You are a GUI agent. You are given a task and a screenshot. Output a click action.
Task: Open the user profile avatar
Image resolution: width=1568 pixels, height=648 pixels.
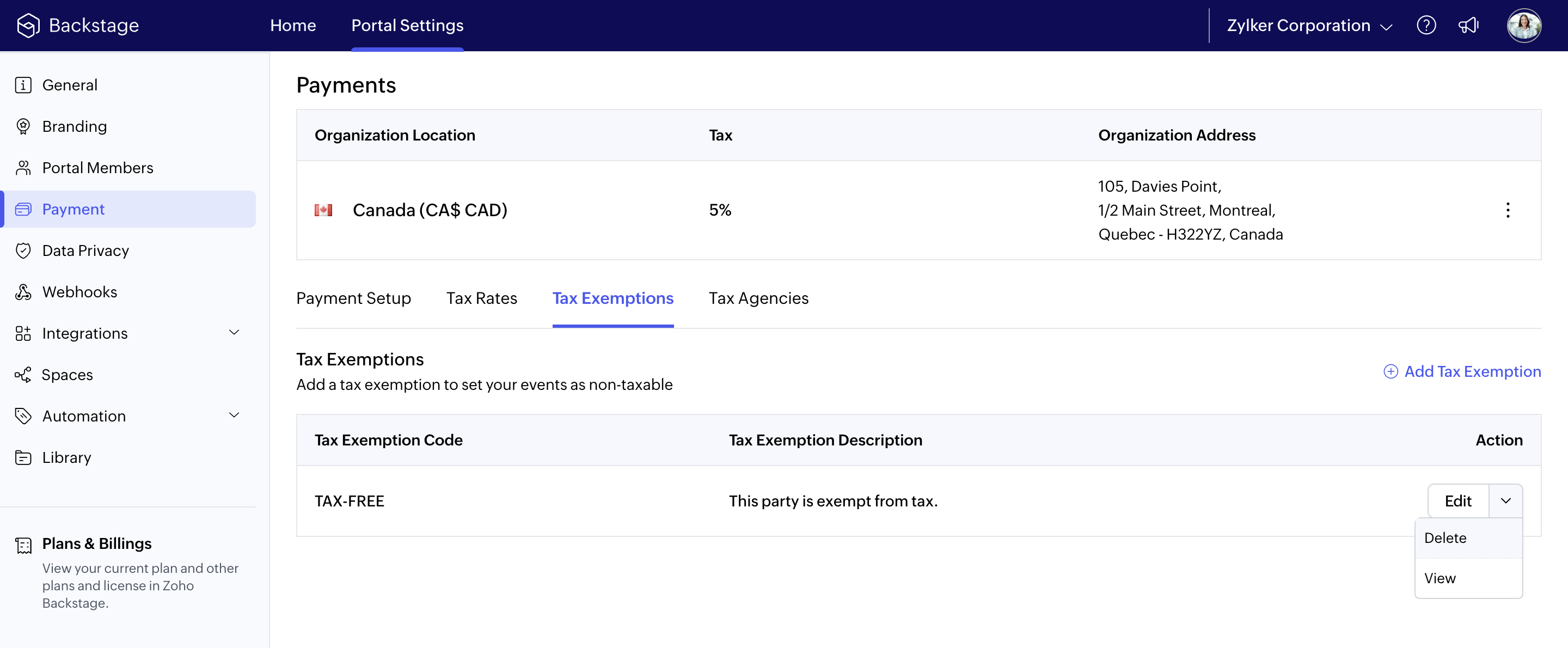(1523, 26)
